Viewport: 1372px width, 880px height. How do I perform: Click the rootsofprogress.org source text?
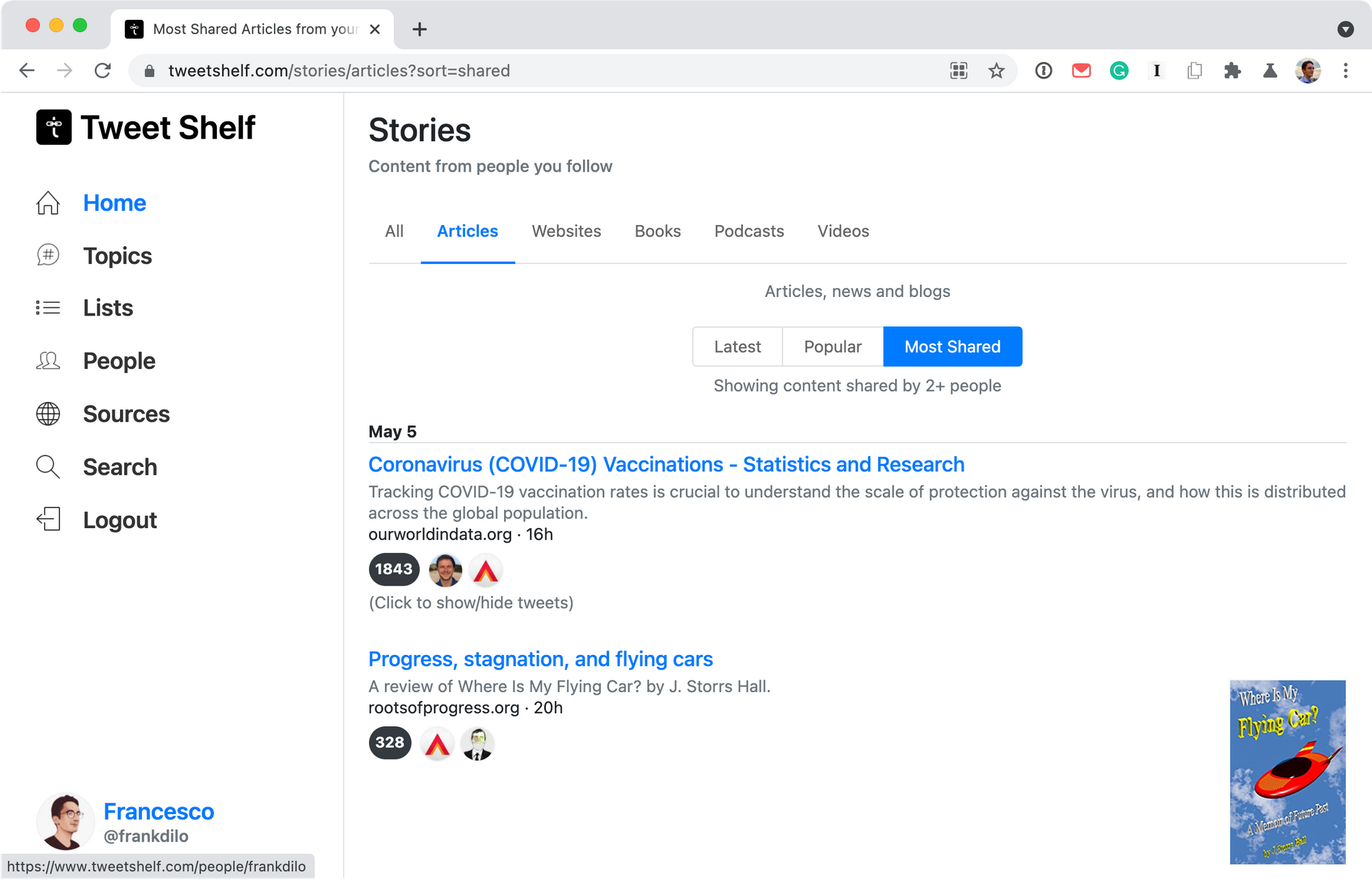(x=444, y=708)
